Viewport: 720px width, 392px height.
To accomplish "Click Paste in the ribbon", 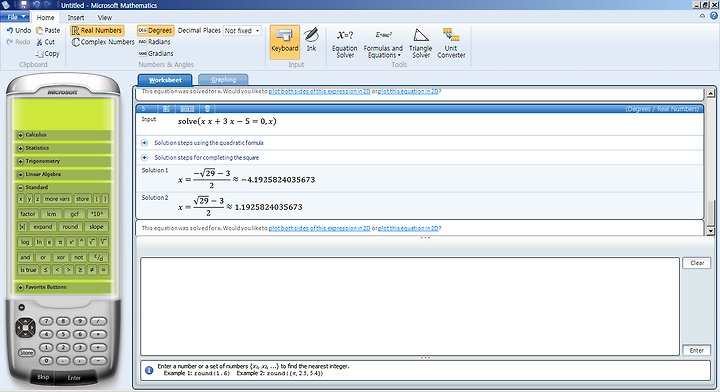I will [x=48, y=30].
